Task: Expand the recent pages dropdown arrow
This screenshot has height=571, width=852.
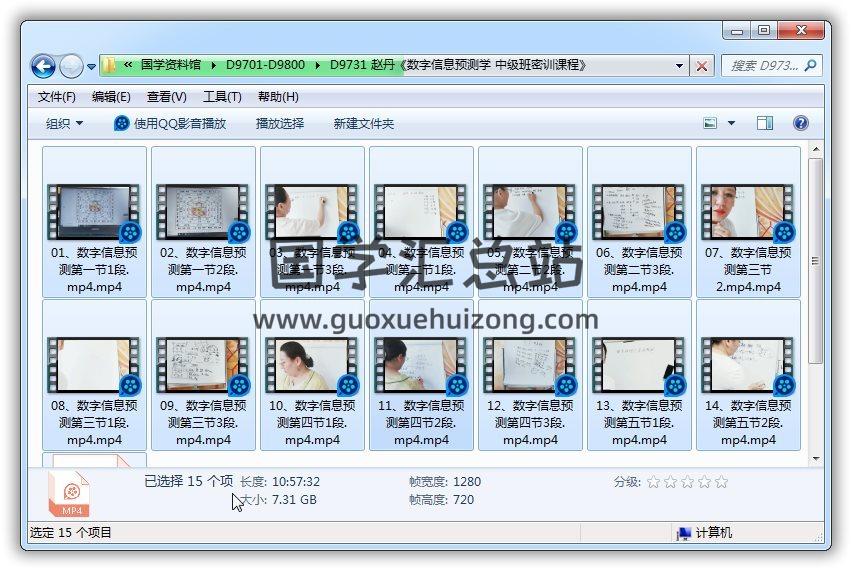Action: tap(92, 67)
